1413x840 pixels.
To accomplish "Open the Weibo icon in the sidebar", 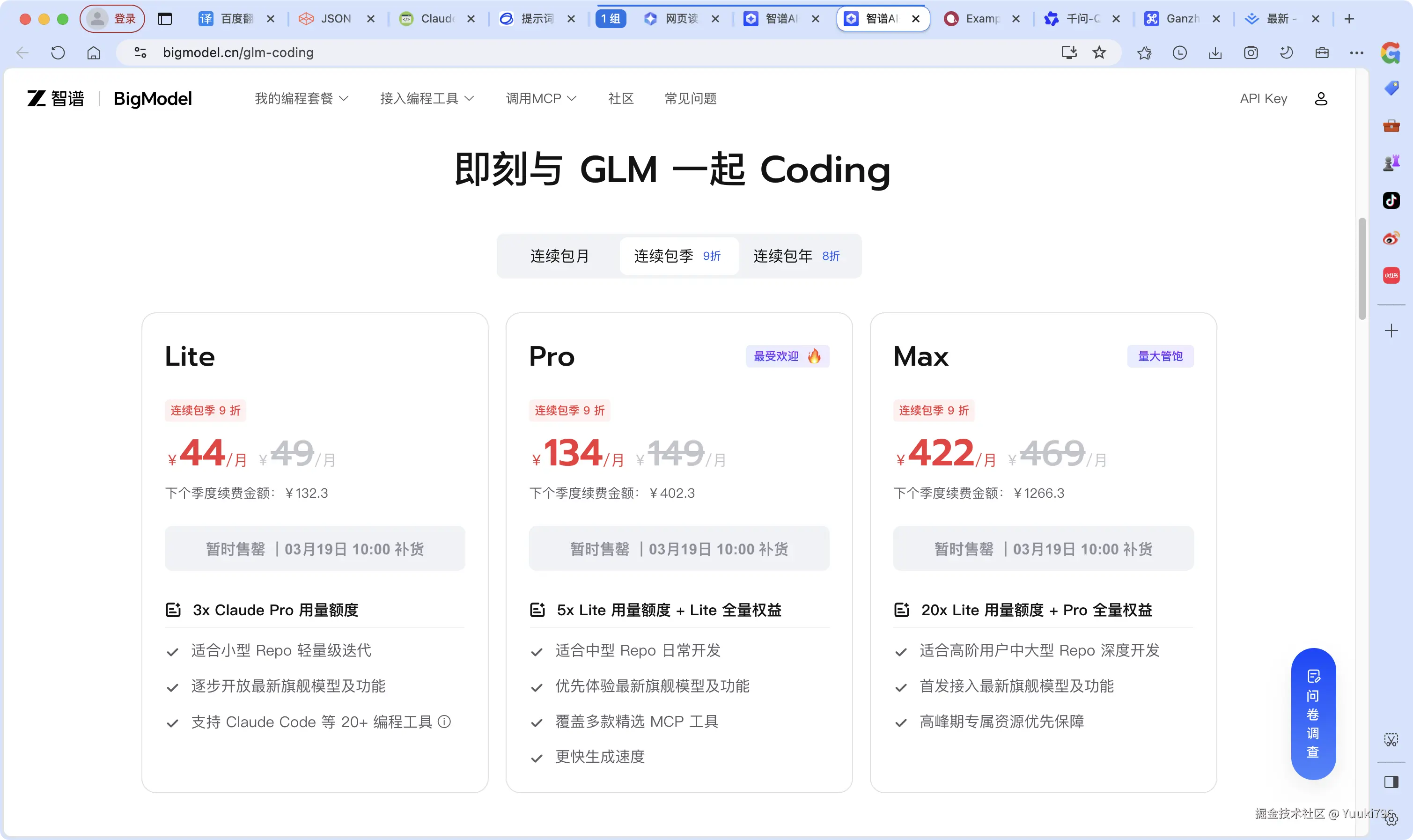I will click(x=1392, y=238).
